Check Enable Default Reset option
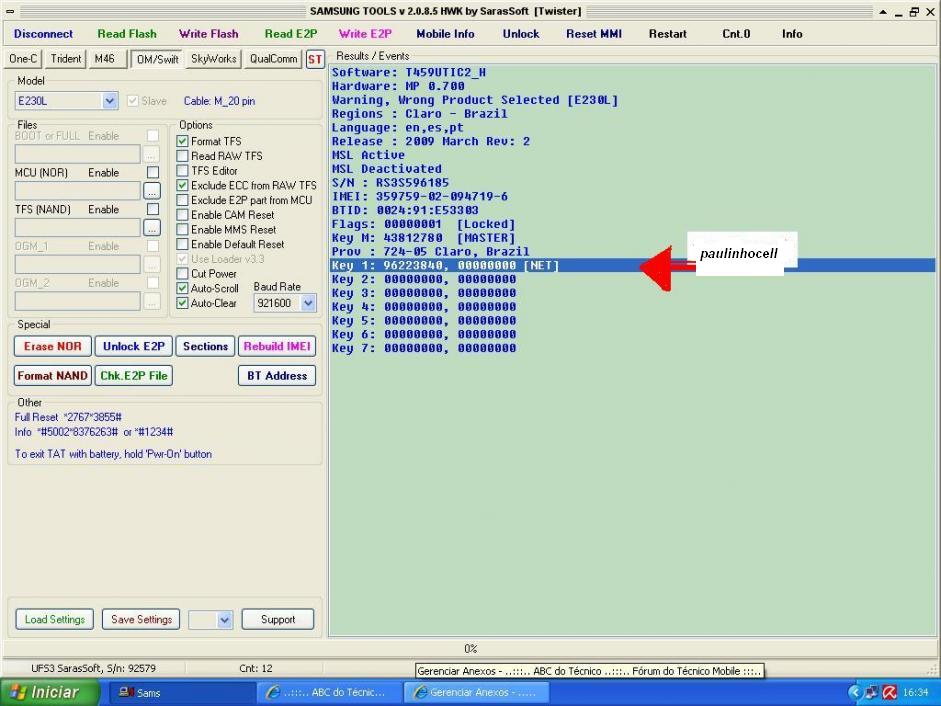941x706 pixels. [182, 244]
